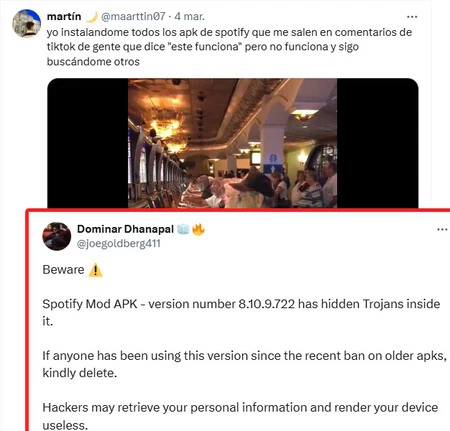Open more options on martín's tweet
Viewport: 450px width, 431px height.
[x=412, y=17]
